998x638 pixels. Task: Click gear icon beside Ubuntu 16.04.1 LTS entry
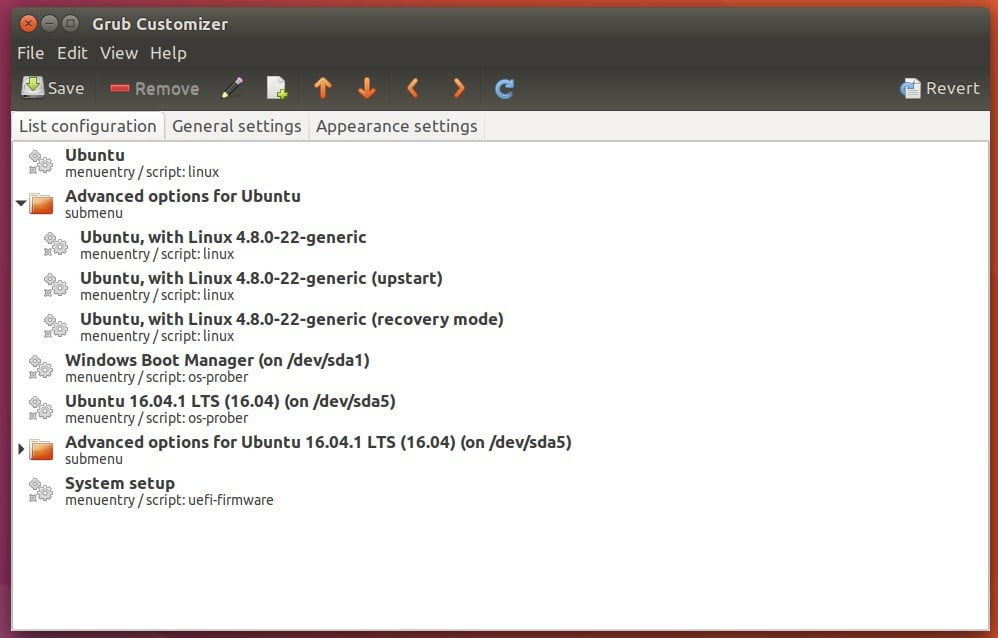tap(41, 408)
